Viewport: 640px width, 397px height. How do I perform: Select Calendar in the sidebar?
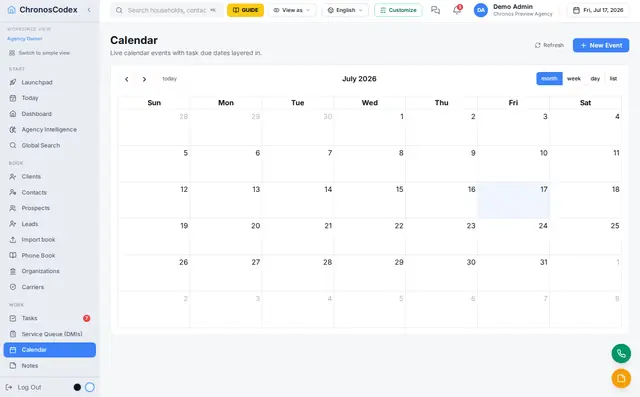click(x=50, y=350)
